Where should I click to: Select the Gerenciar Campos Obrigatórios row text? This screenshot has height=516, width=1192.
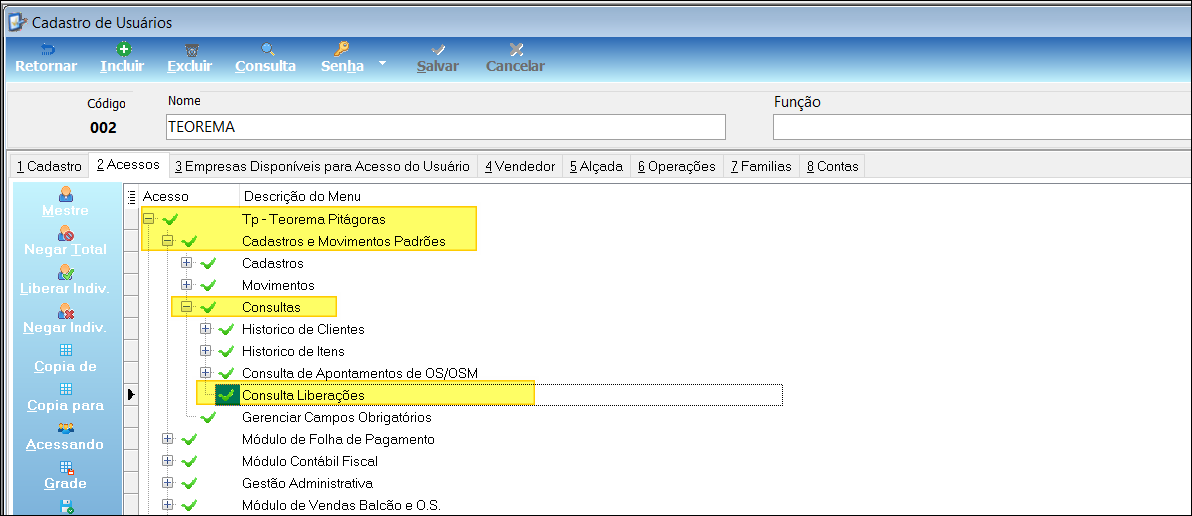point(337,418)
